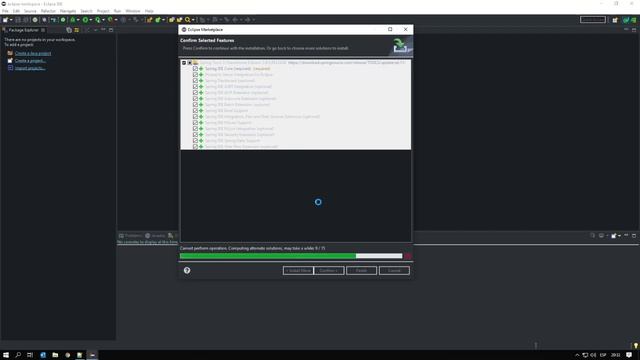Click the Install More back button
Viewport: 640px width, 360px height.
click(298, 271)
